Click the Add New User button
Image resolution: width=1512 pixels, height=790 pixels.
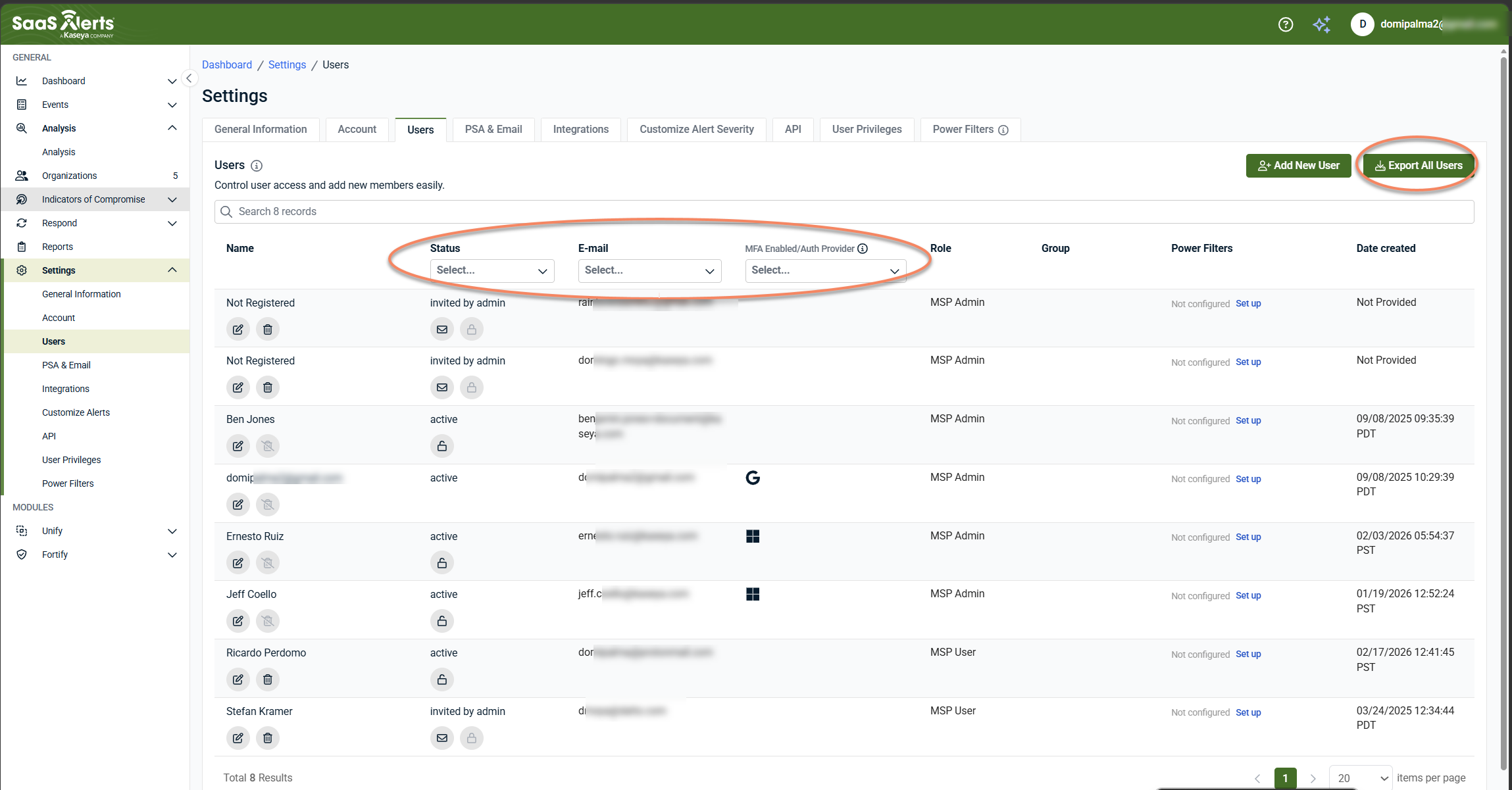click(x=1298, y=166)
